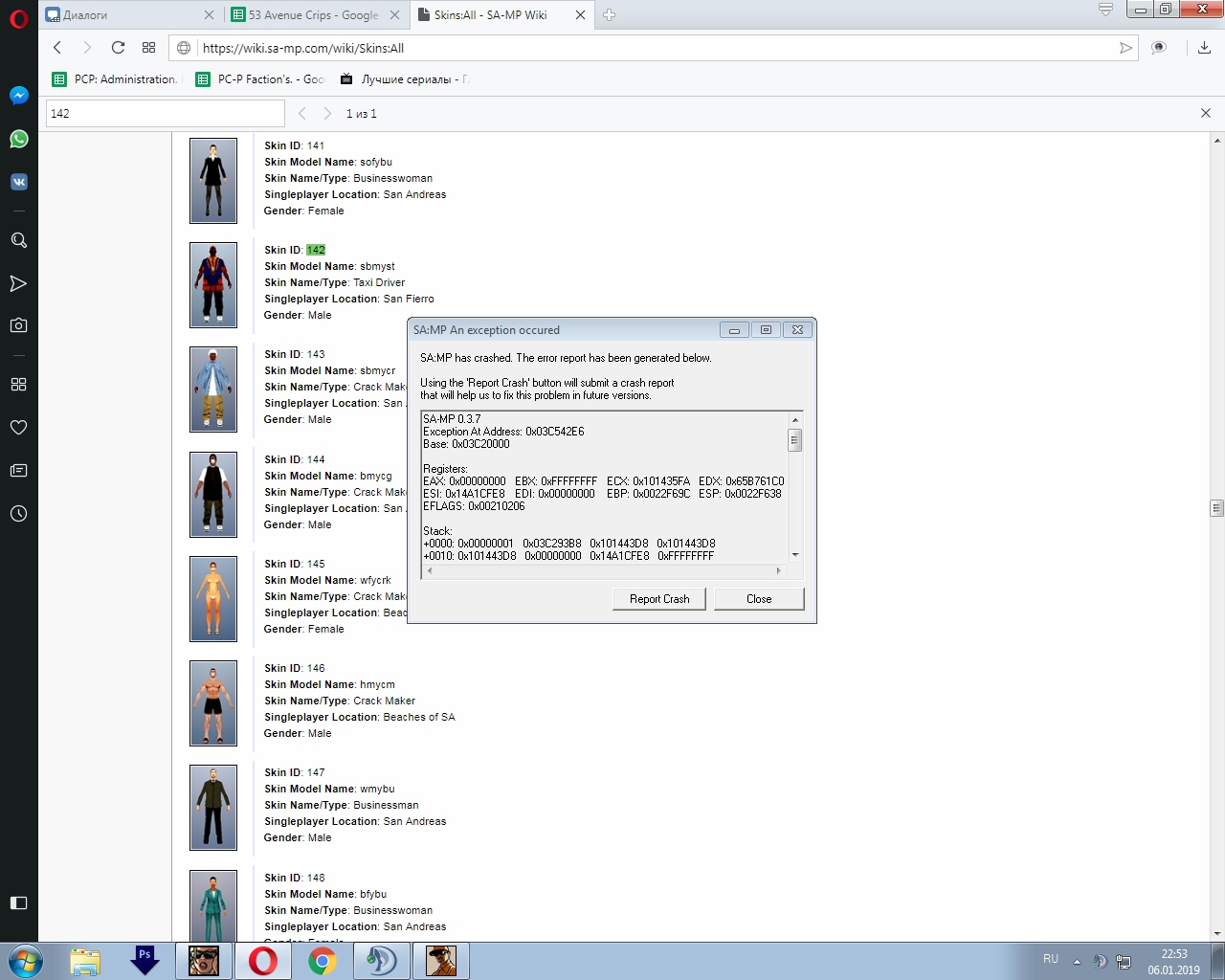The image size is (1225, 980).
Task: Open the VK sidebar panel
Action: [18, 182]
